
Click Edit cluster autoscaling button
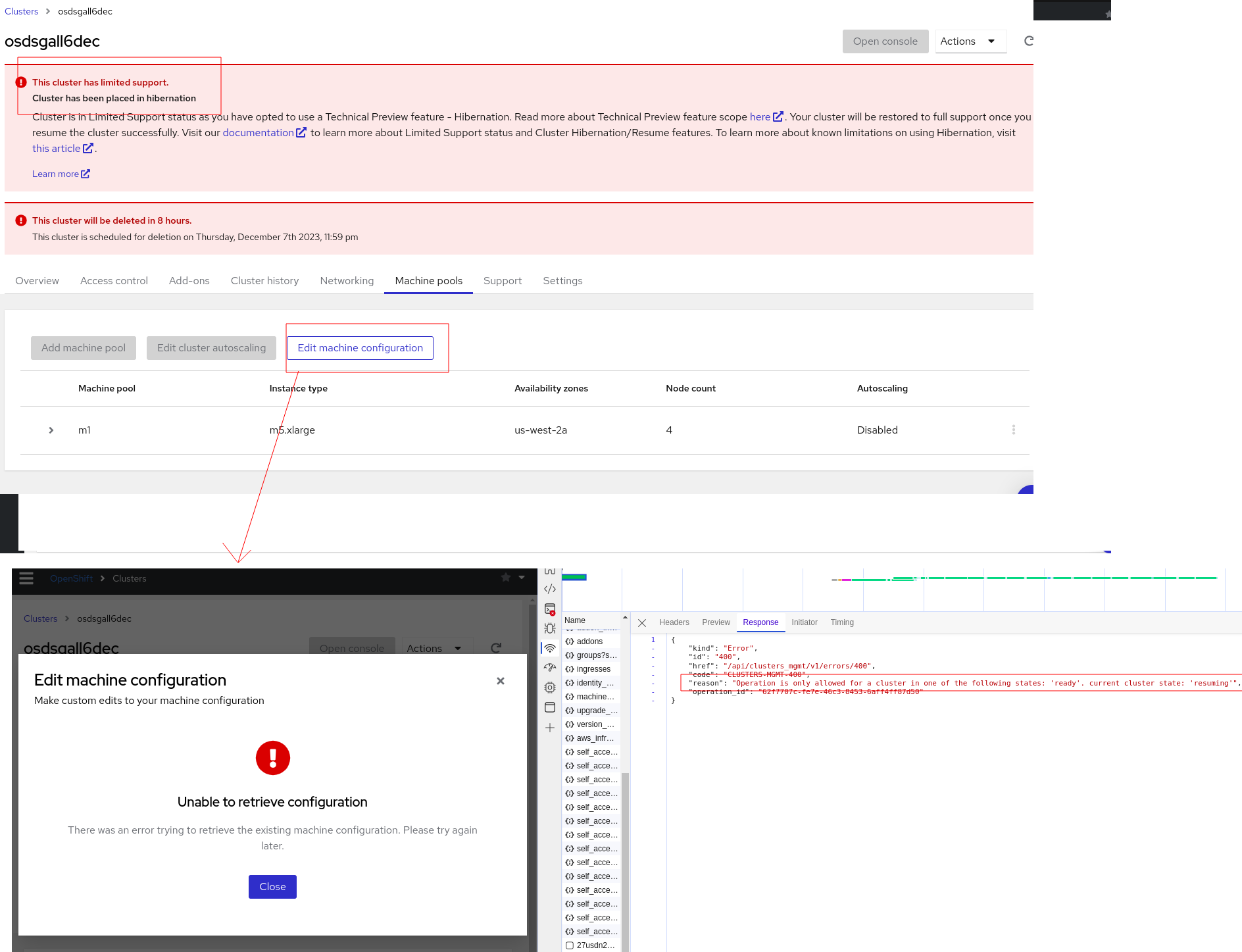(x=211, y=348)
